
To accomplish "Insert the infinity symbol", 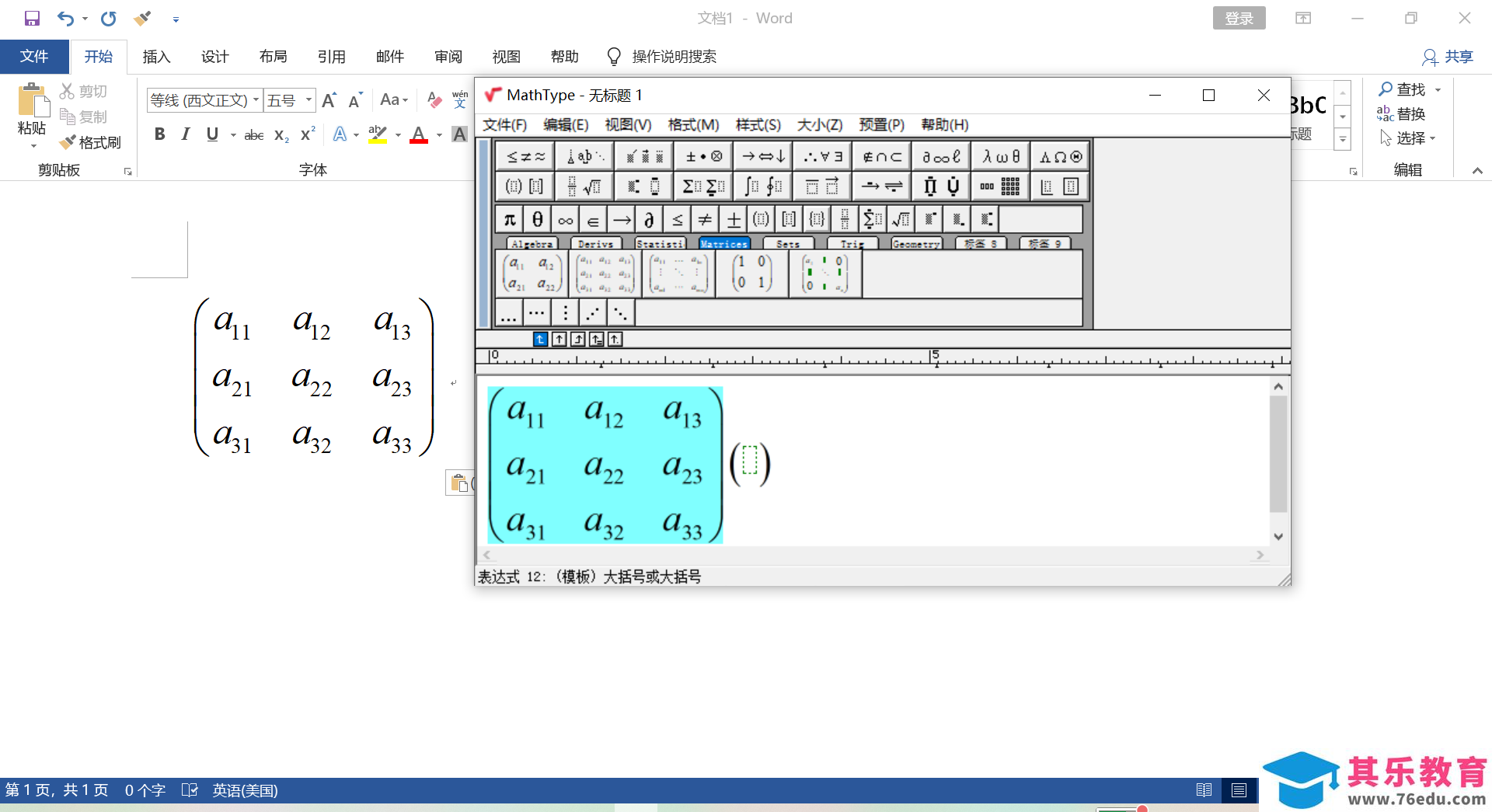I will [x=565, y=220].
